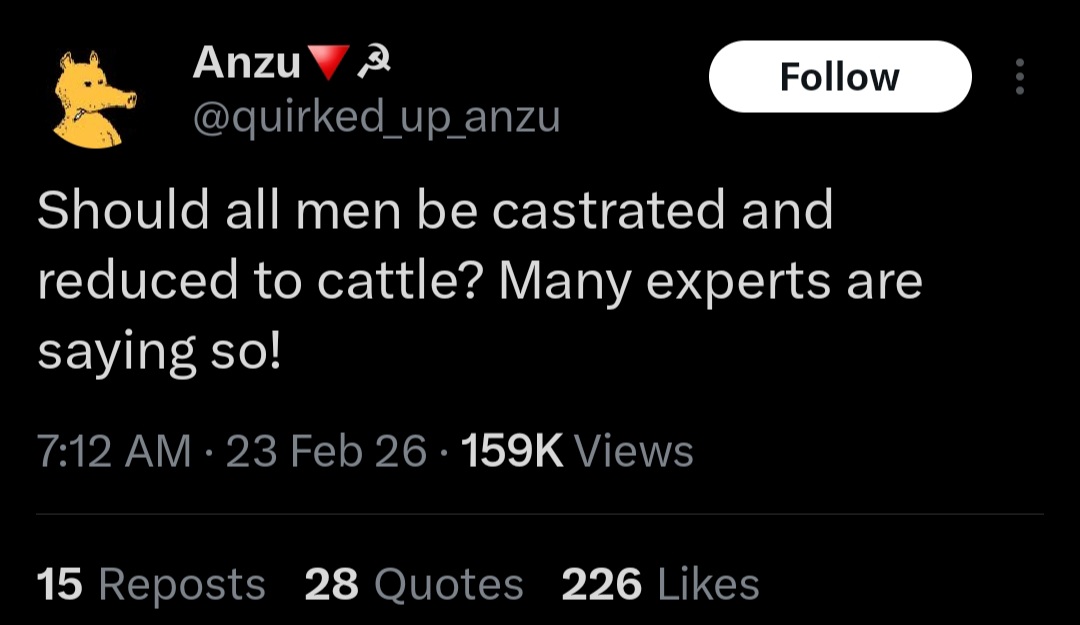This screenshot has width=1080, height=625.
Task: Click the phrase 'Many experts are'
Action: pyautogui.click(x=710, y=282)
